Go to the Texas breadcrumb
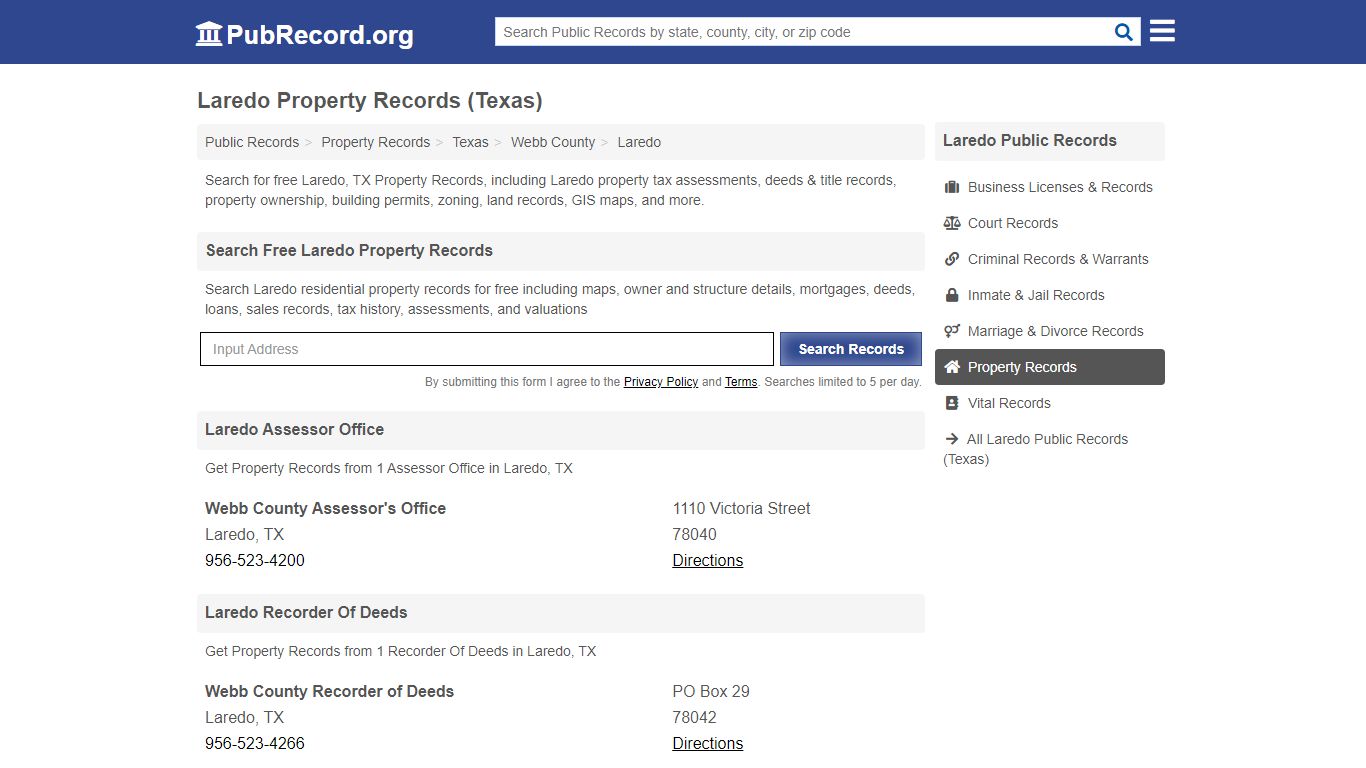 click(x=470, y=142)
